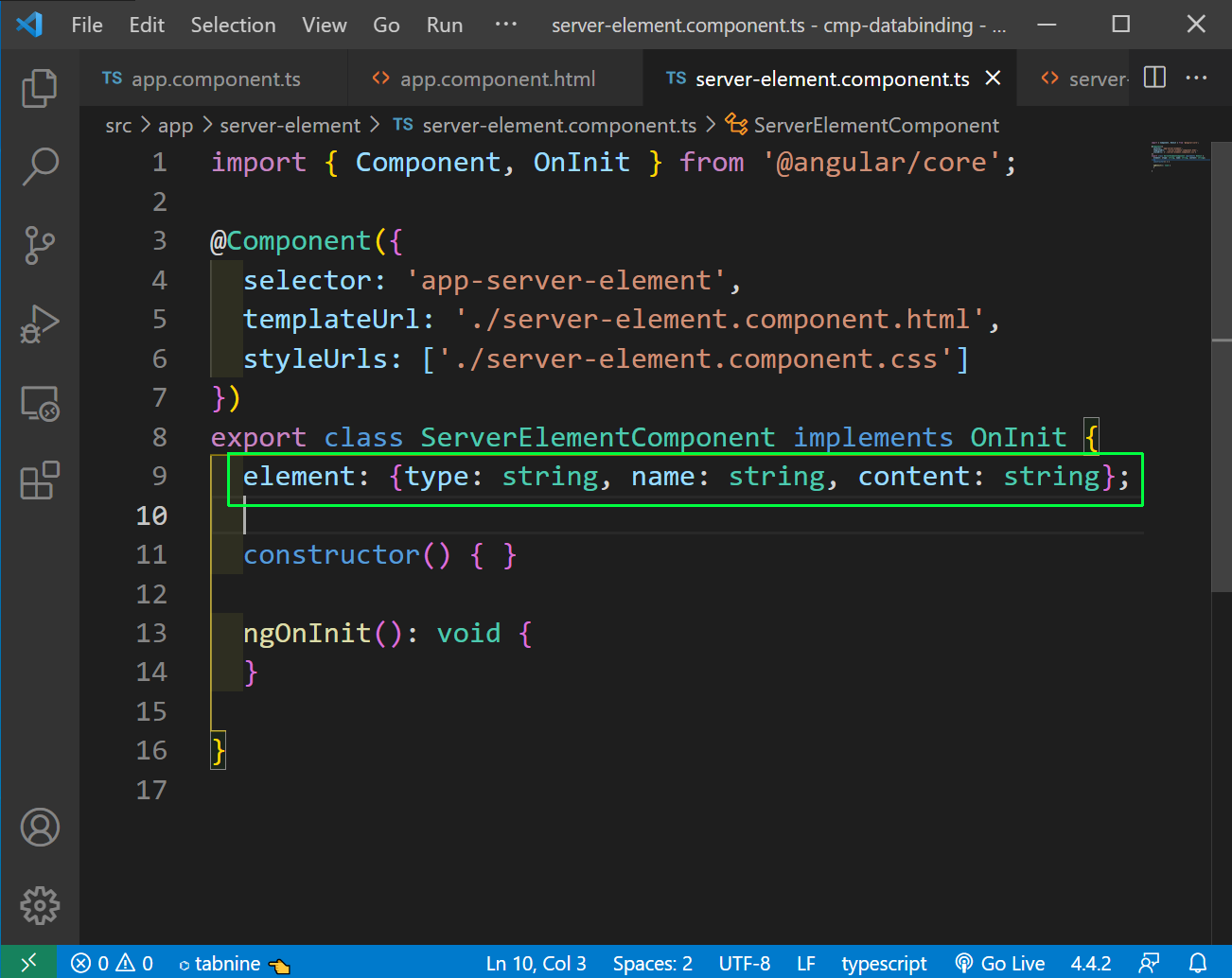Place cursor on the import line
This screenshot has height=978, width=1232.
(613, 163)
